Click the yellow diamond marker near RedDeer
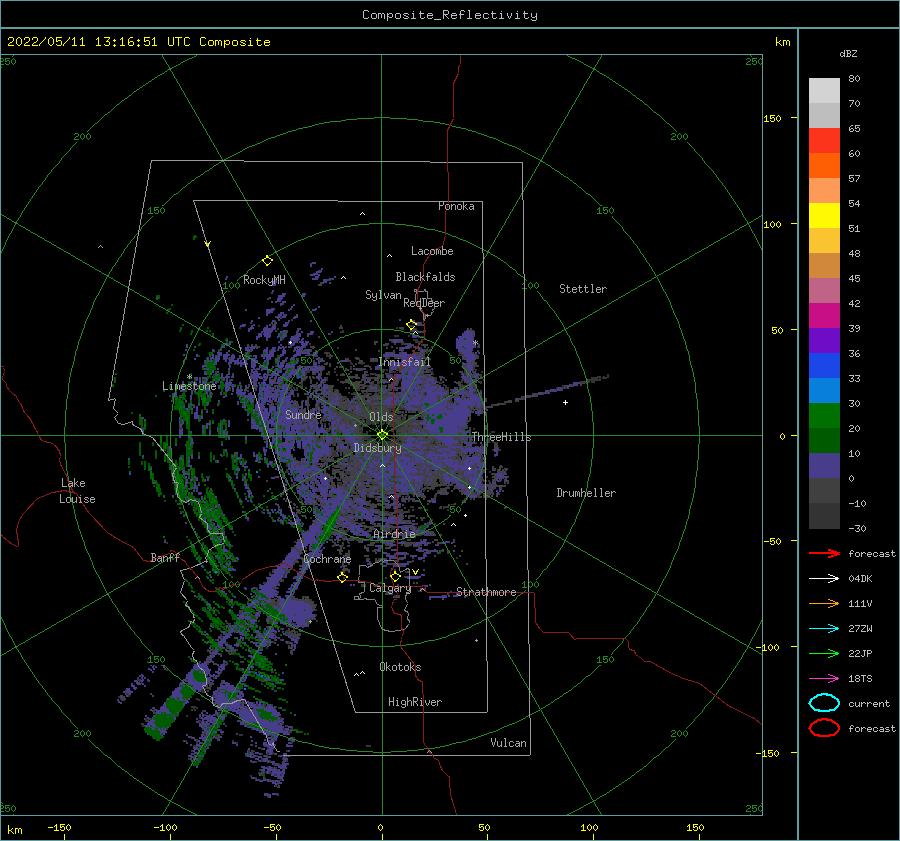 point(411,325)
